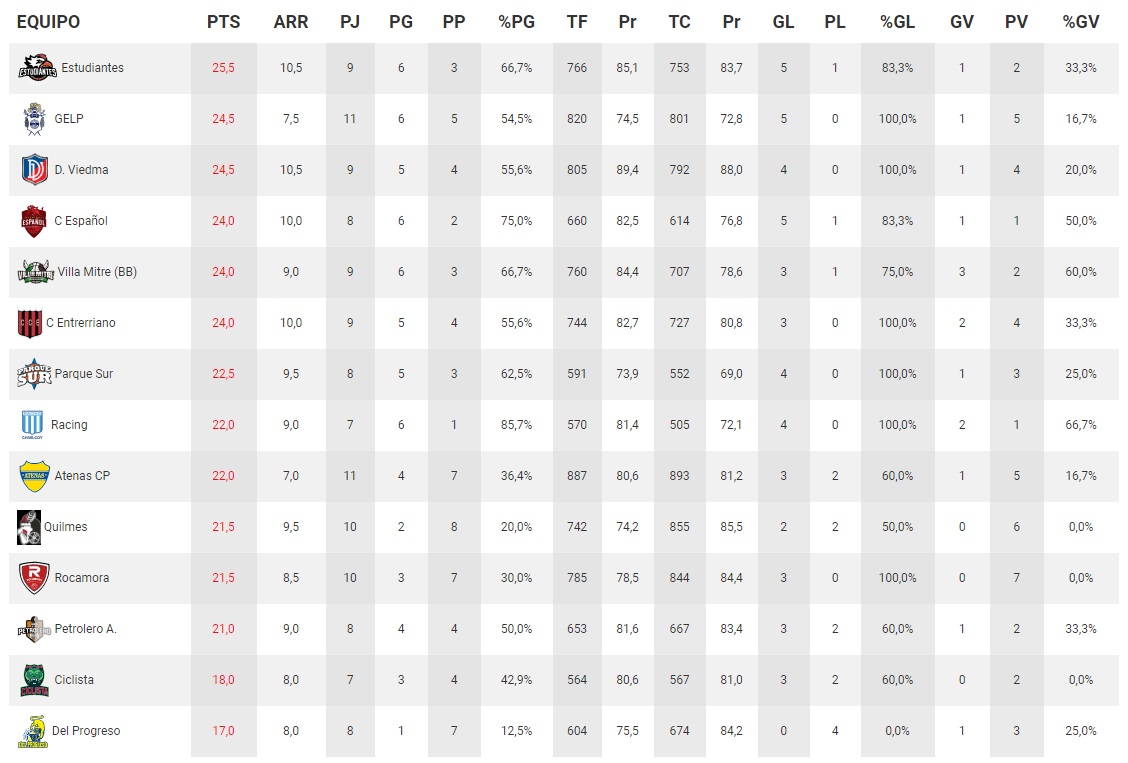Click the EQUIPO column header
Image resolution: width=1128 pixels, height=763 pixels.
(48, 22)
